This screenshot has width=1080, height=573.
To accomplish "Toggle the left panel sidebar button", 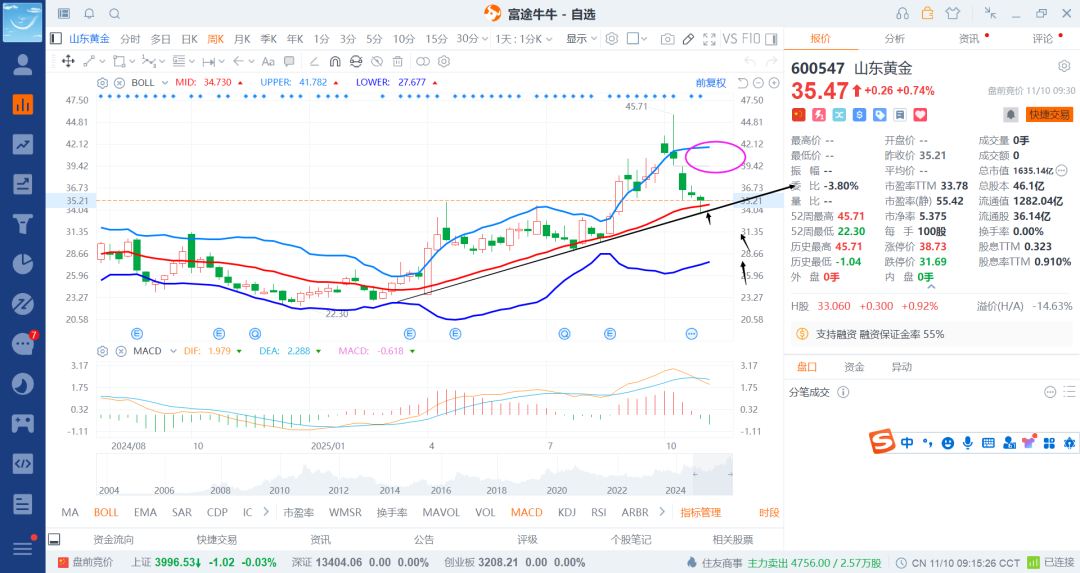I will [56, 39].
